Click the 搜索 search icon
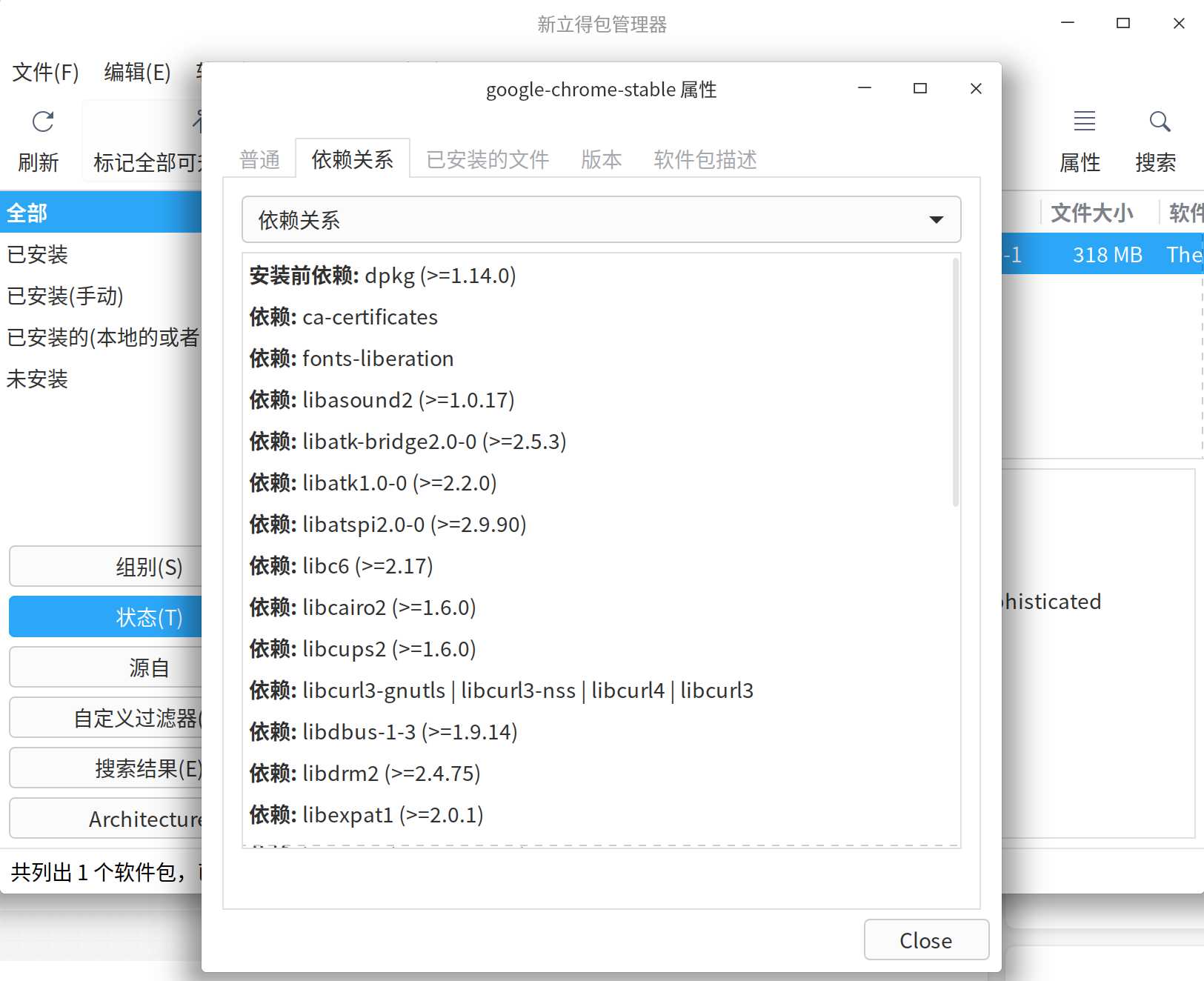The height and width of the screenshot is (981, 1204). coord(1158,122)
